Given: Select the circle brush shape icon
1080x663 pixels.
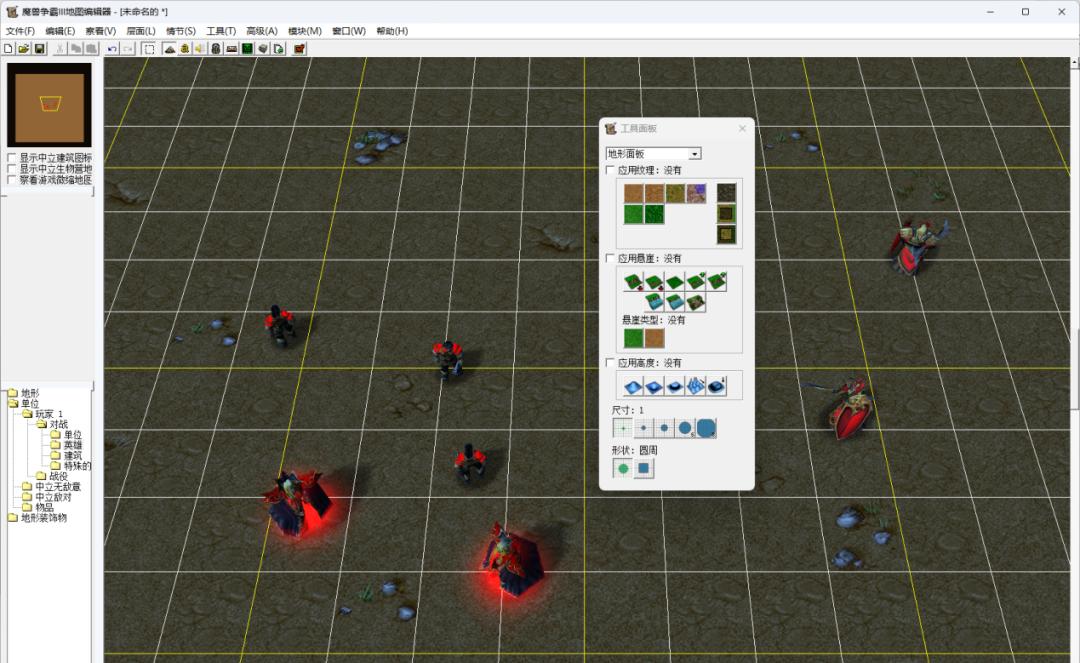Looking at the screenshot, I should point(622,468).
